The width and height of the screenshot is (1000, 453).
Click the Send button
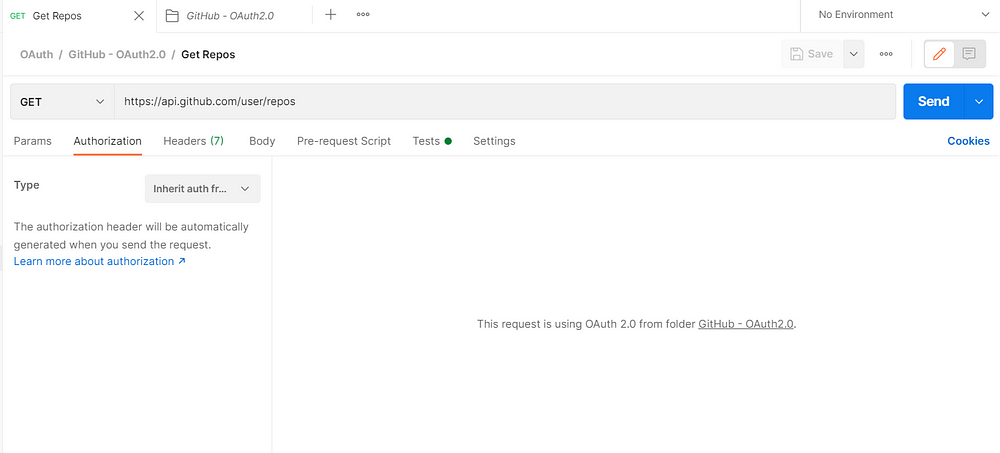click(933, 101)
